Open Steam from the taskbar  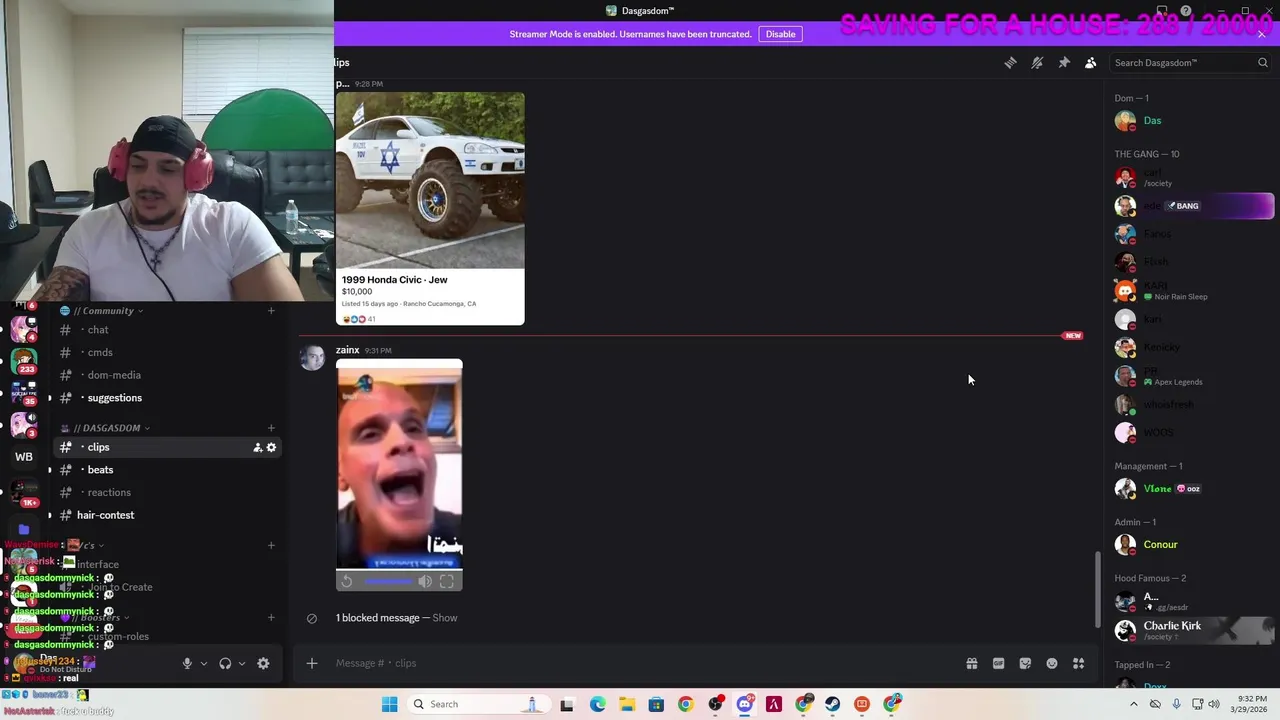tap(832, 704)
